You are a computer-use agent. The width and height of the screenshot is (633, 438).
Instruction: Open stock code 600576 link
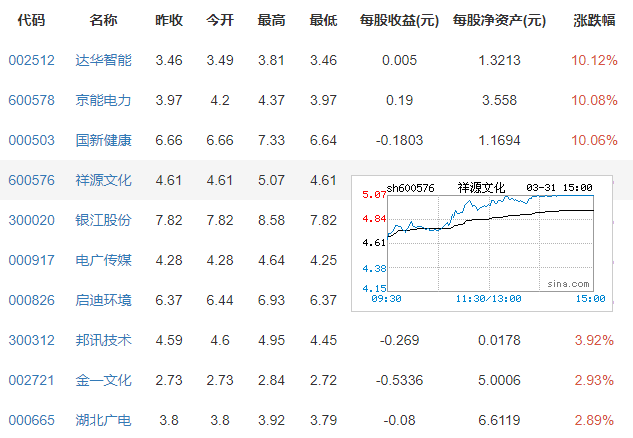[31, 180]
